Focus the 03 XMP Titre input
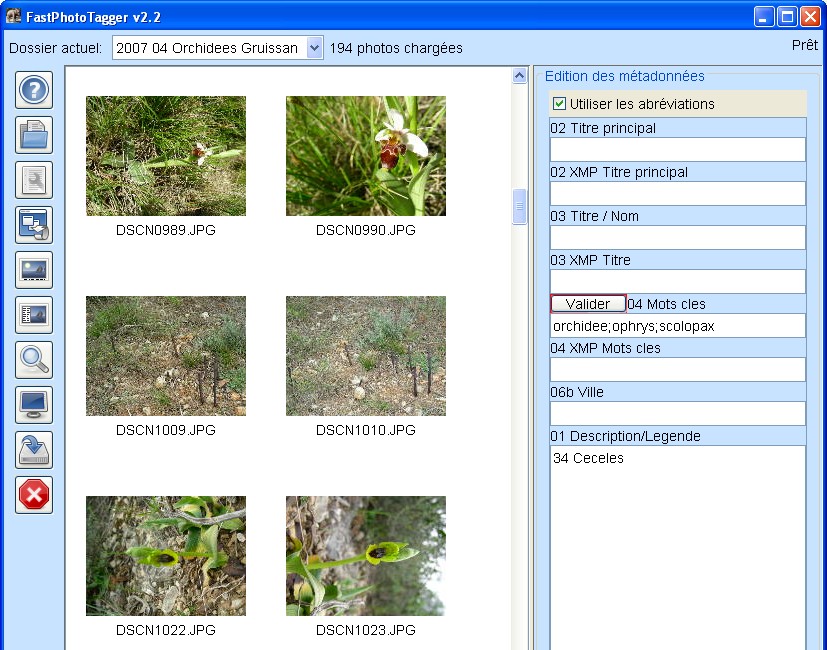Image resolution: width=827 pixels, height=650 pixels. pos(678,282)
